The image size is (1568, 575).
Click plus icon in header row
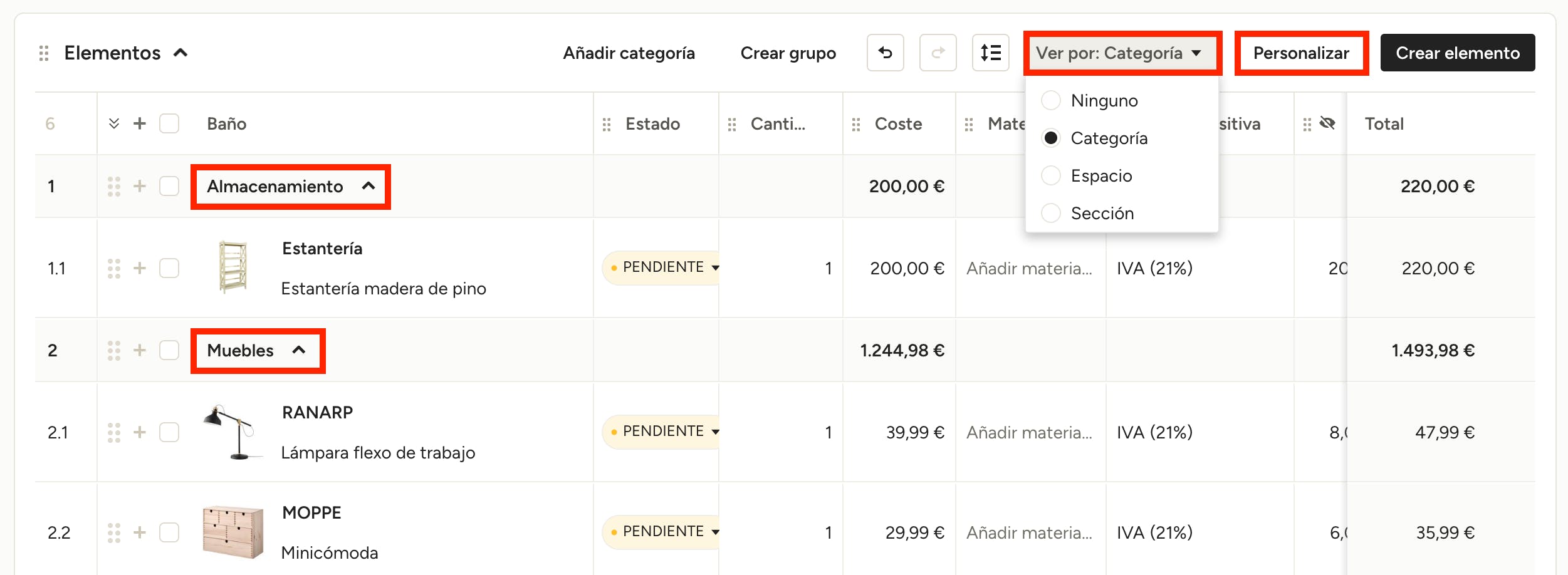pos(140,123)
